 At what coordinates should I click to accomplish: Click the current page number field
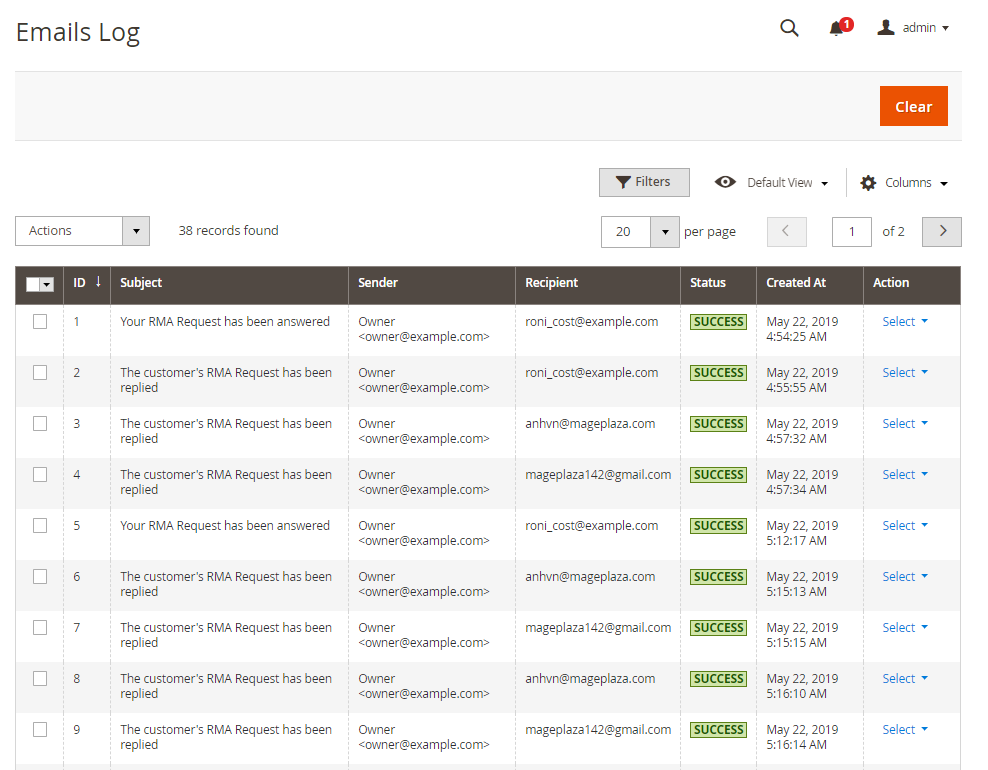click(852, 232)
